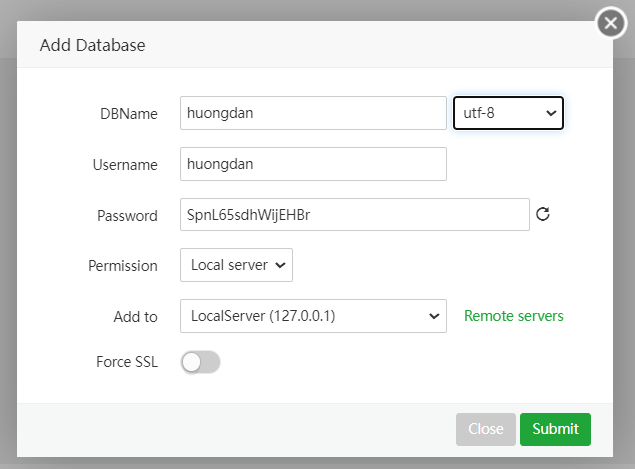
Task: Click the Permission label text
Action: [x=123, y=266]
